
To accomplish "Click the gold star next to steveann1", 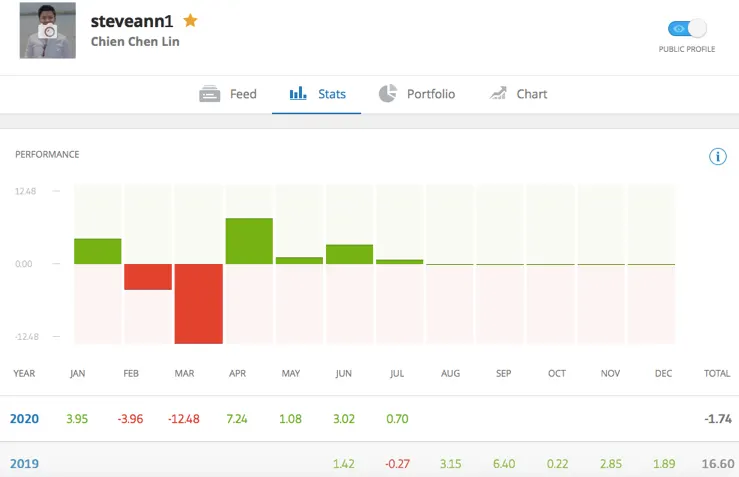I will pos(190,20).
